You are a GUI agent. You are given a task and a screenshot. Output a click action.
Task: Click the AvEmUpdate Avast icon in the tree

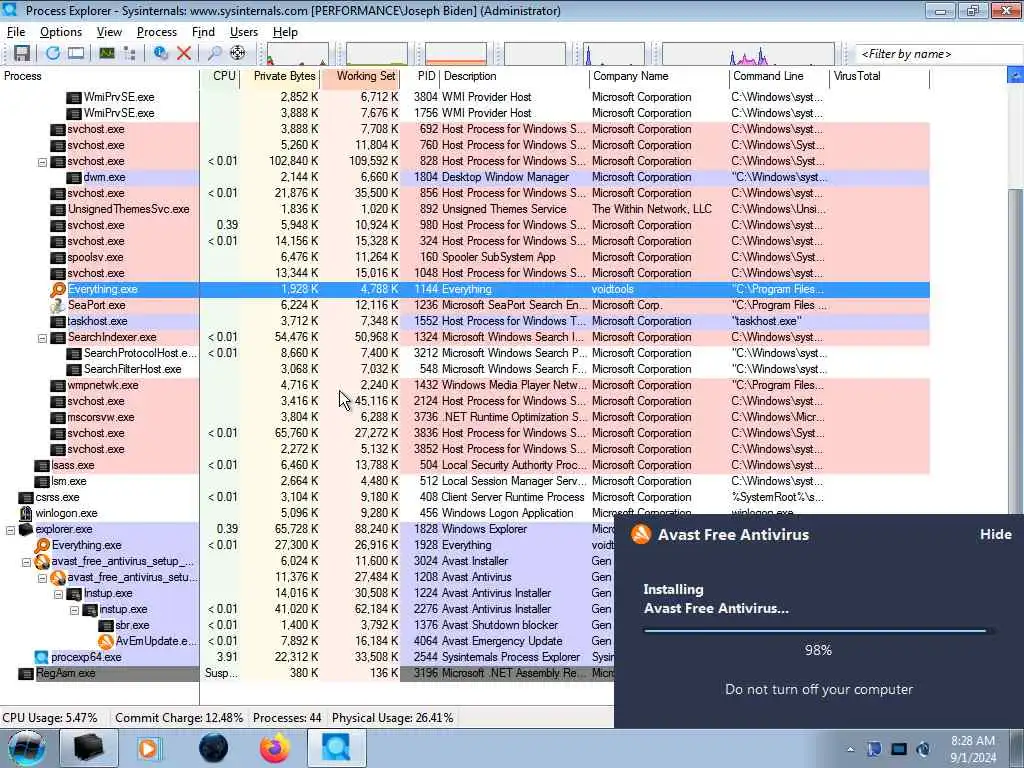click(x=106, y=641)
